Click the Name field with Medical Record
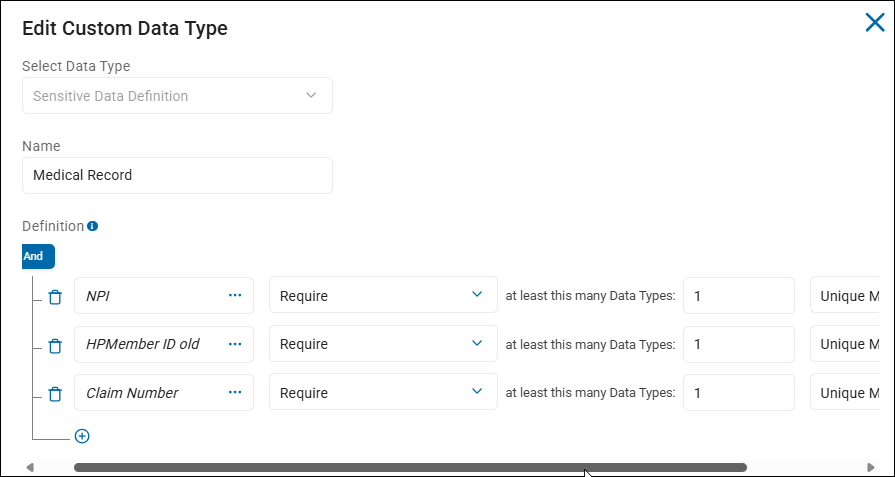 (177, 175)
